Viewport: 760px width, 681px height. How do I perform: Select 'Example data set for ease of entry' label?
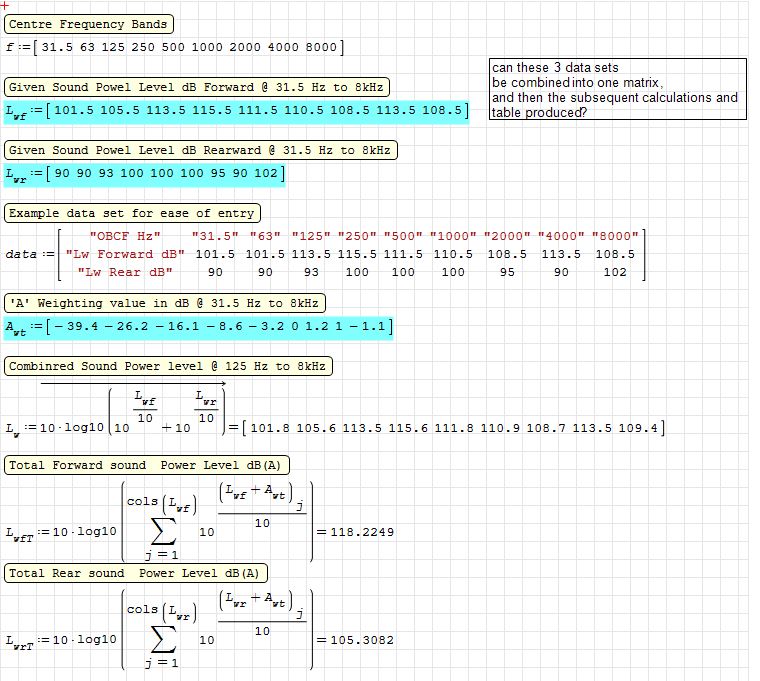132,213
